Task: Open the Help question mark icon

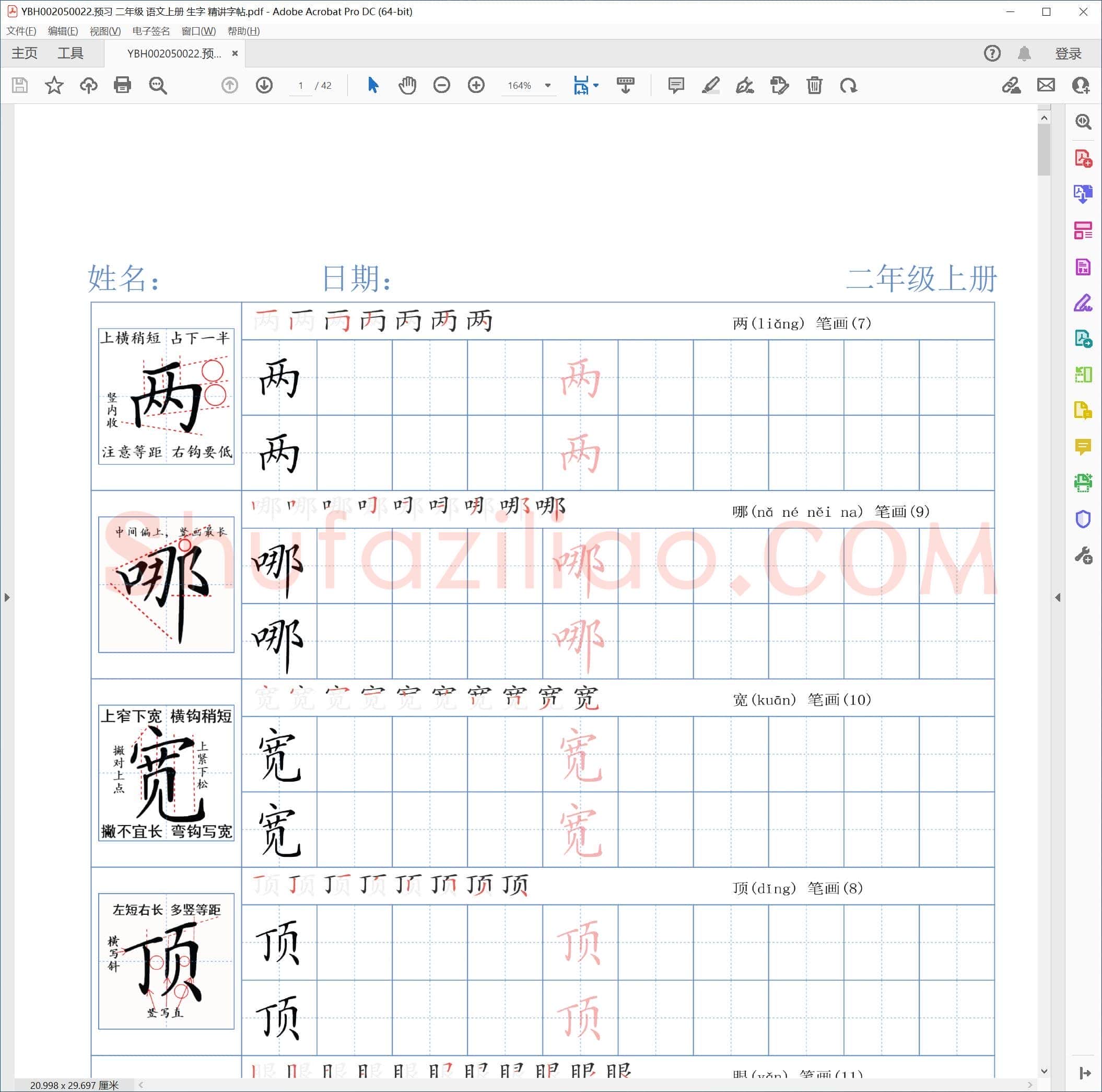Action: pyautogui.click(x=992, y=54)
